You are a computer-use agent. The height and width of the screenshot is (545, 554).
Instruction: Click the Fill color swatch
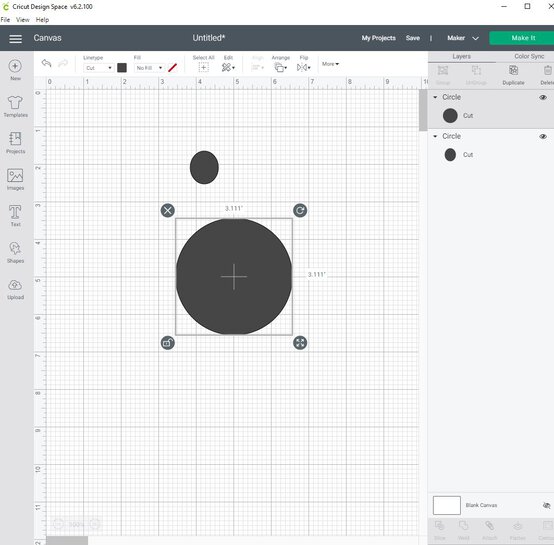172,68
